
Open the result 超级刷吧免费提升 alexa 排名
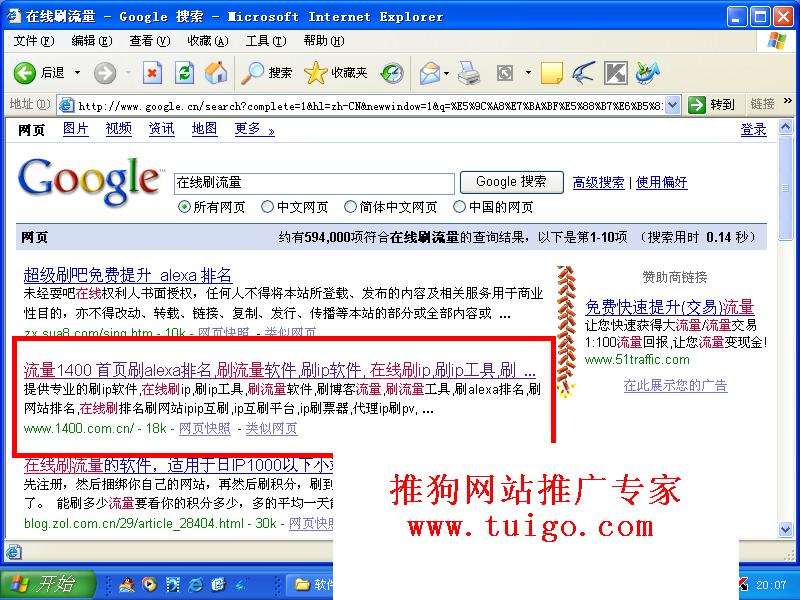tap(128, 276)
